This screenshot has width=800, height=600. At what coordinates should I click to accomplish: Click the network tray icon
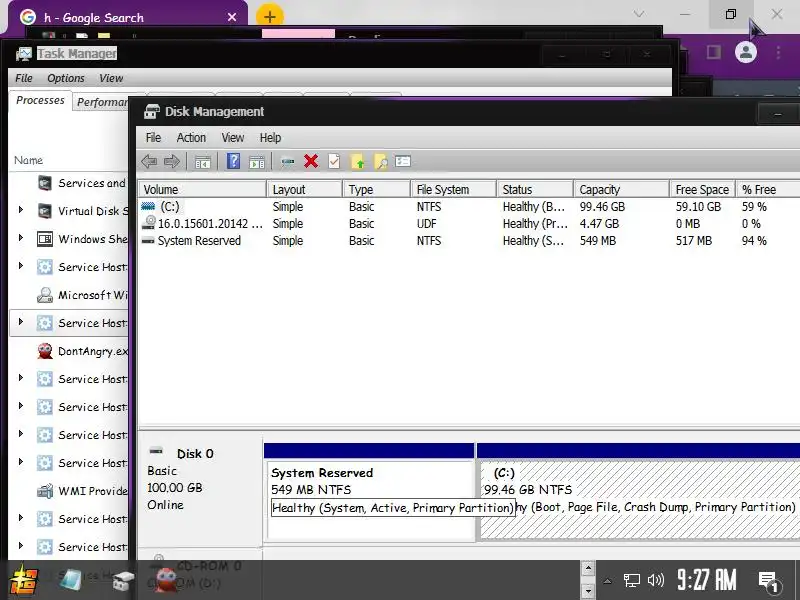pos(632,581)
